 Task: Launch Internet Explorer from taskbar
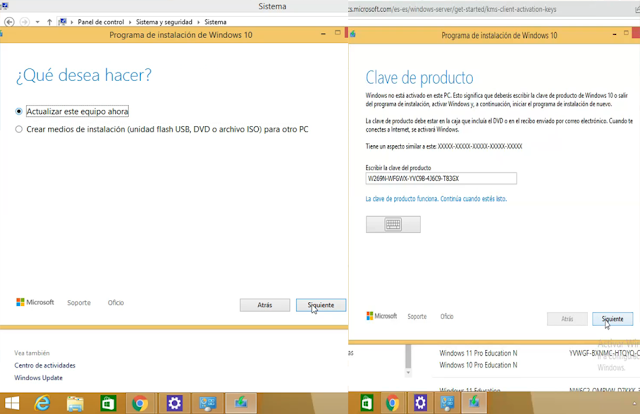click(42, 403)
